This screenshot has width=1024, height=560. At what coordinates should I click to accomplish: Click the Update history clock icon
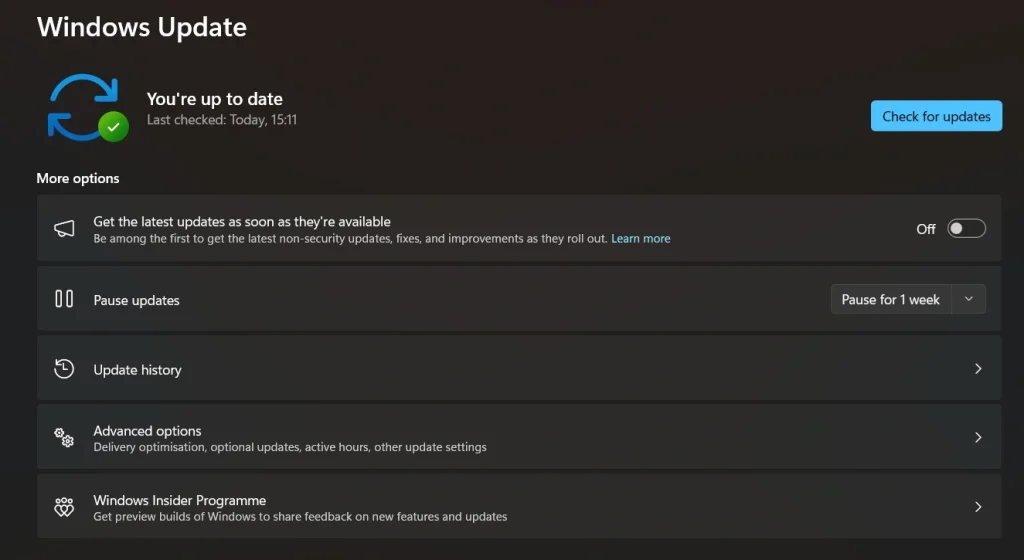pyautogui.click(x=64, y=369)
